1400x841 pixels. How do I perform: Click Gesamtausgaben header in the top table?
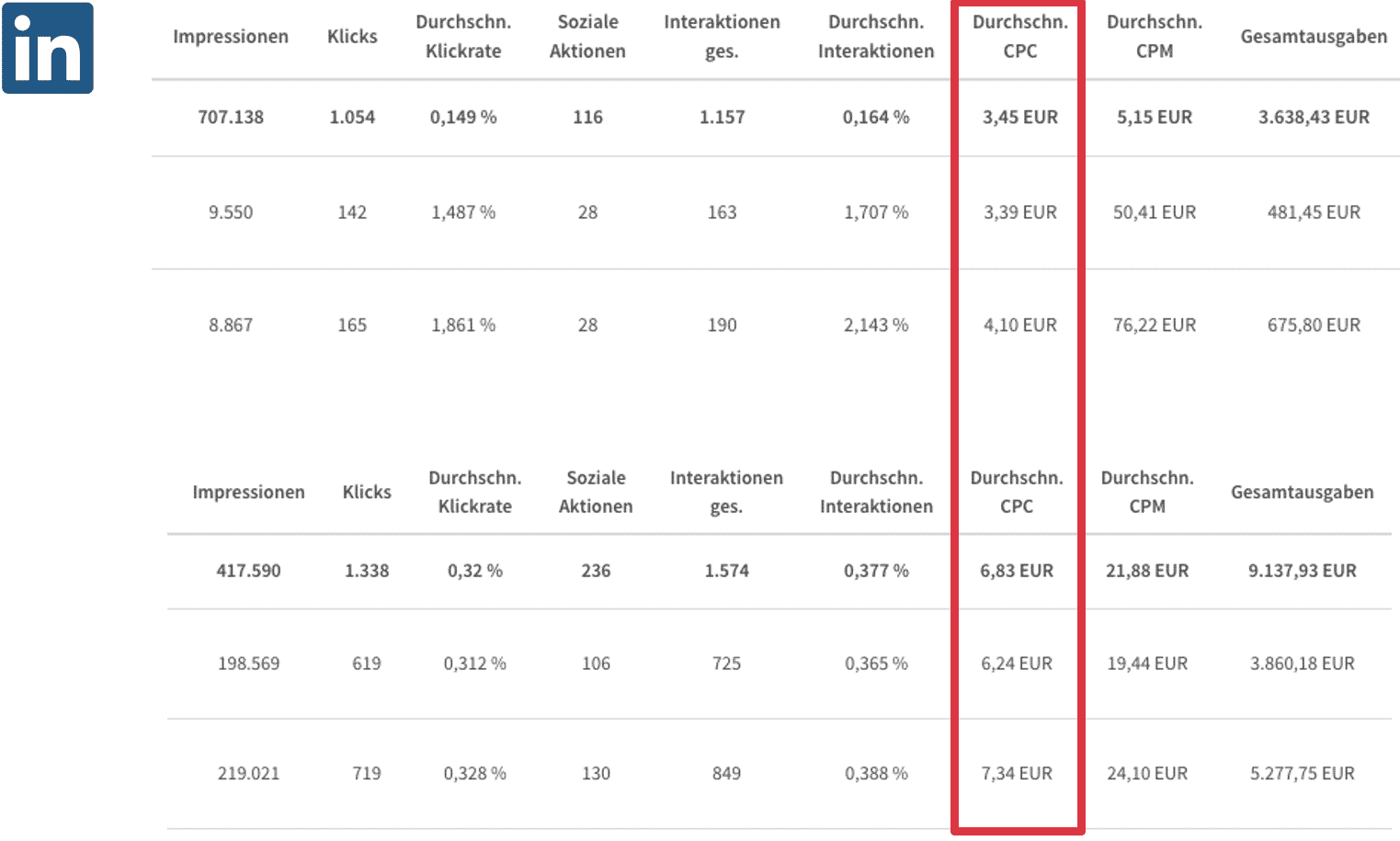point(1314,37)
